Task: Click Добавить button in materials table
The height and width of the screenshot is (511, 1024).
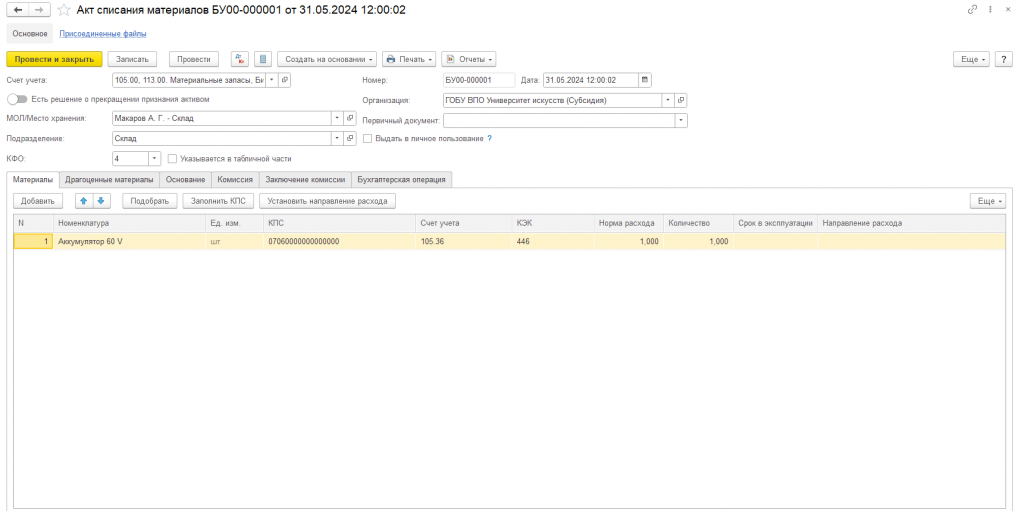Action: click(38, 201)
